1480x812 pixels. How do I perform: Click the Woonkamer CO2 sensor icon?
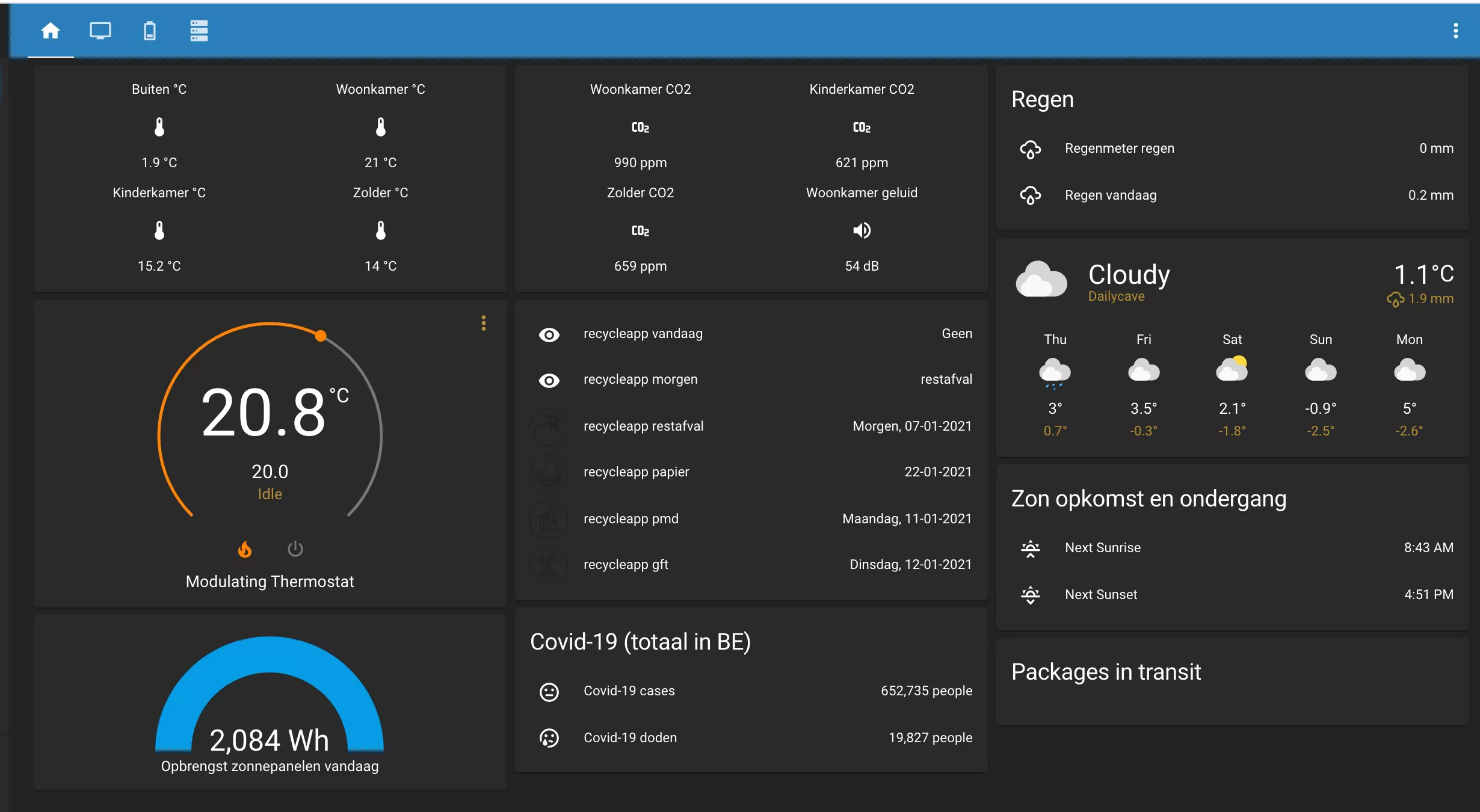coord(640,127)
